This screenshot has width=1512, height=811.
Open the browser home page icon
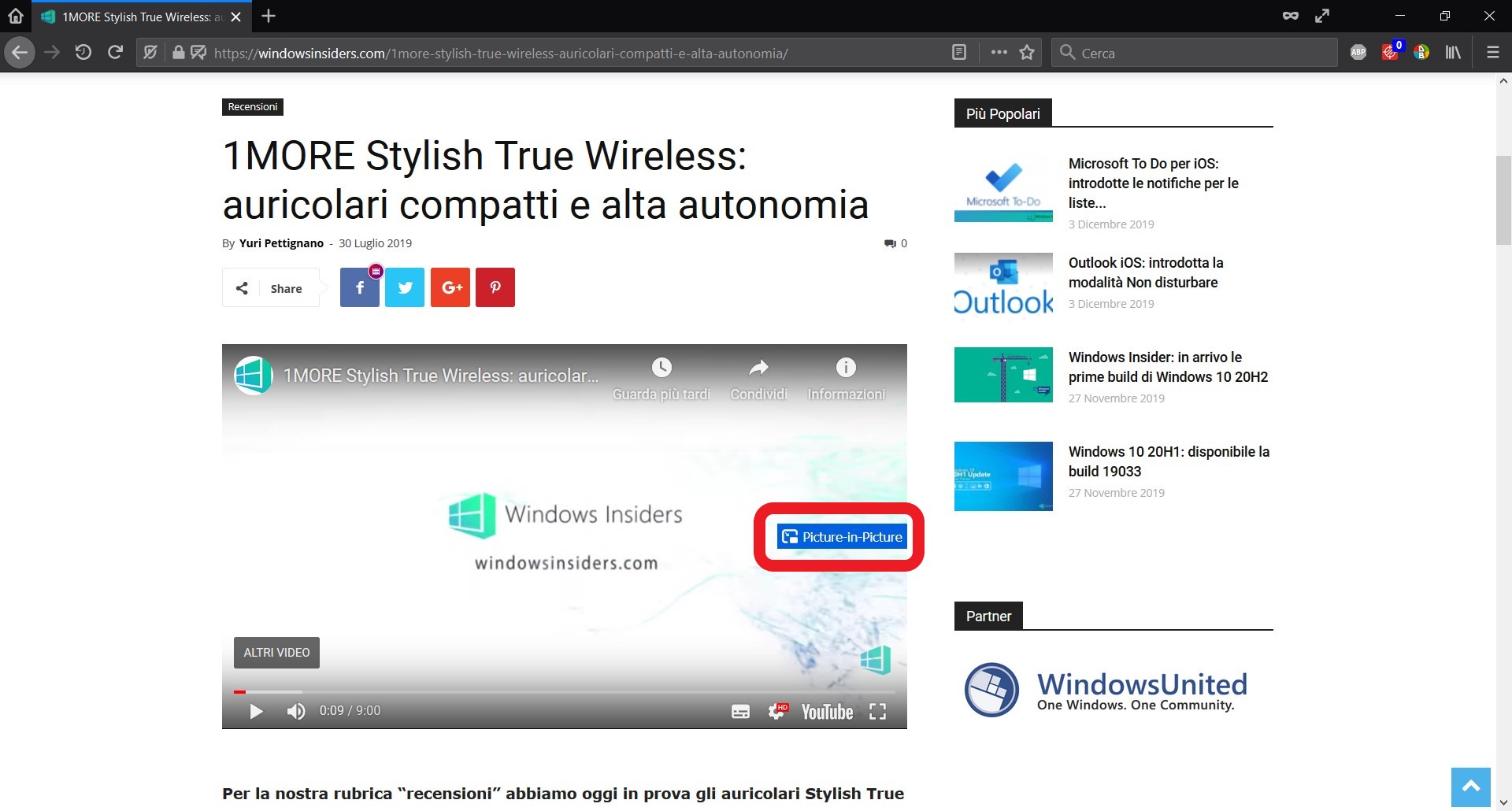16,16
